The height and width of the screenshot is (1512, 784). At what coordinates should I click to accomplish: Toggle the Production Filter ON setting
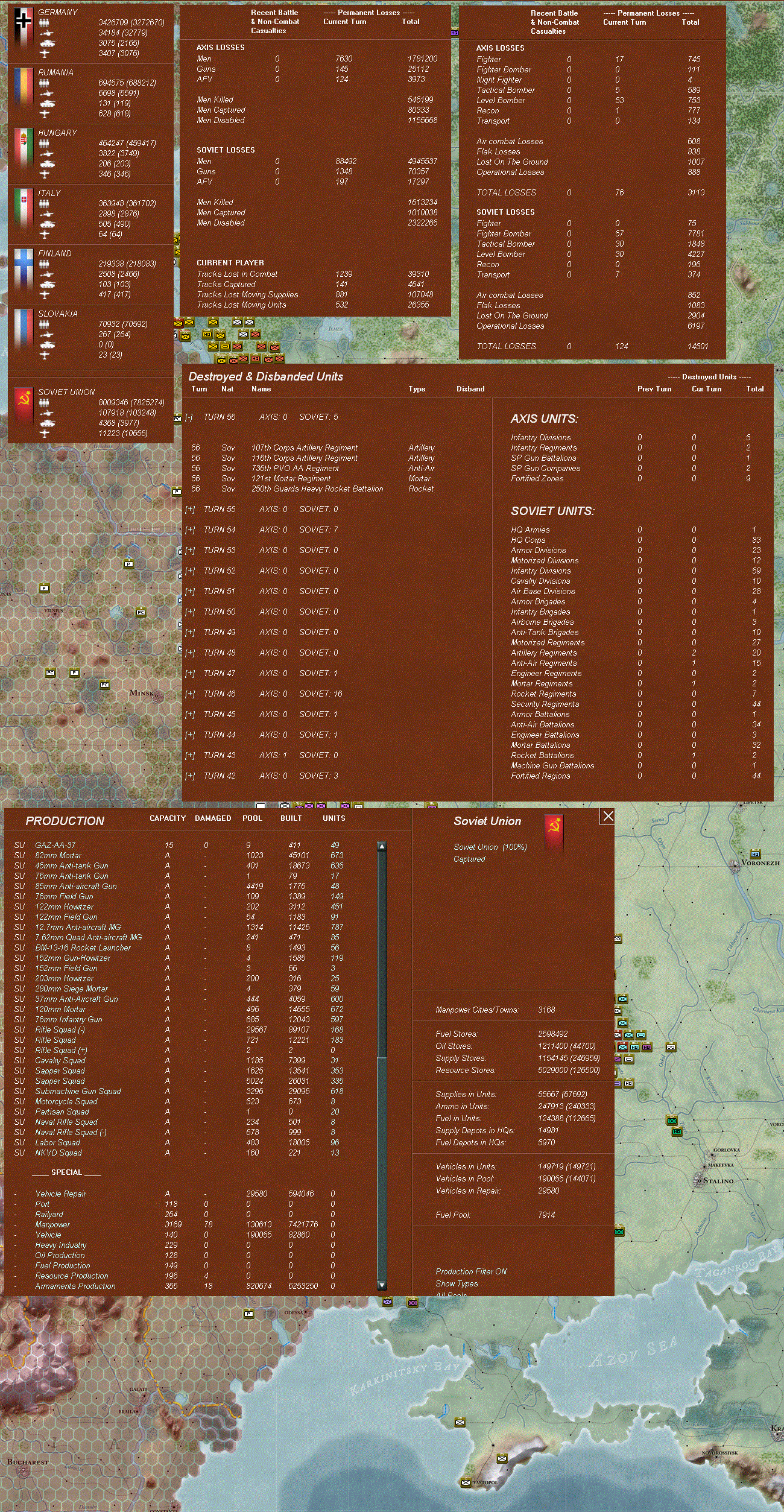(x=471, y=1271)
